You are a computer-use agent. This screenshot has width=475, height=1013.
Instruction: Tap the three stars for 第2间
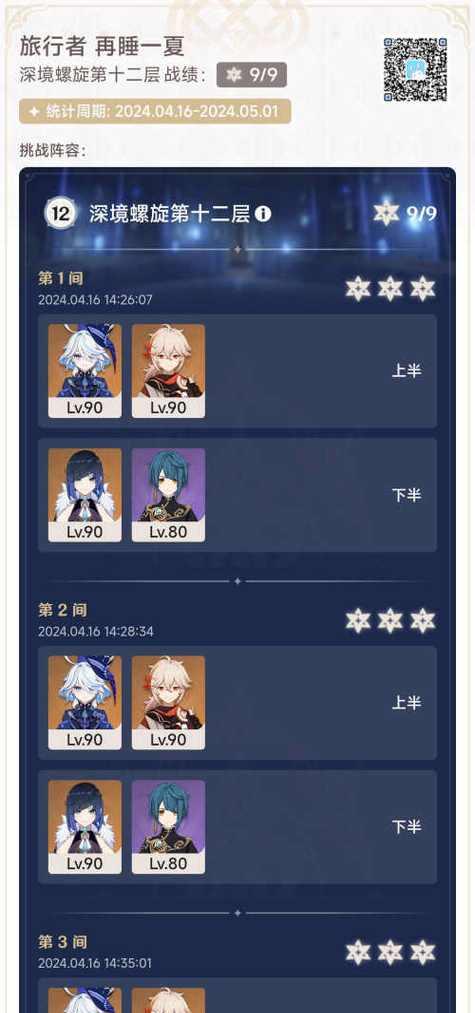[390, 620]
